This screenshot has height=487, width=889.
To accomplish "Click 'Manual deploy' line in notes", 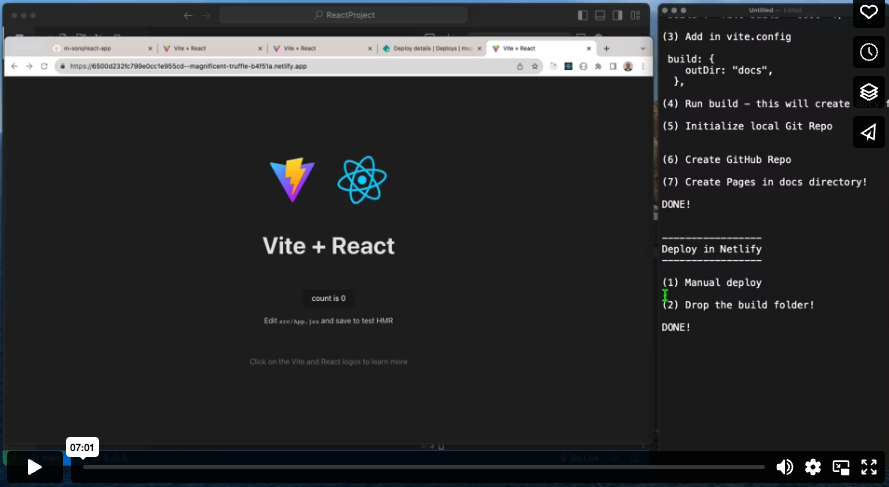I will click(x=712, y=282).
